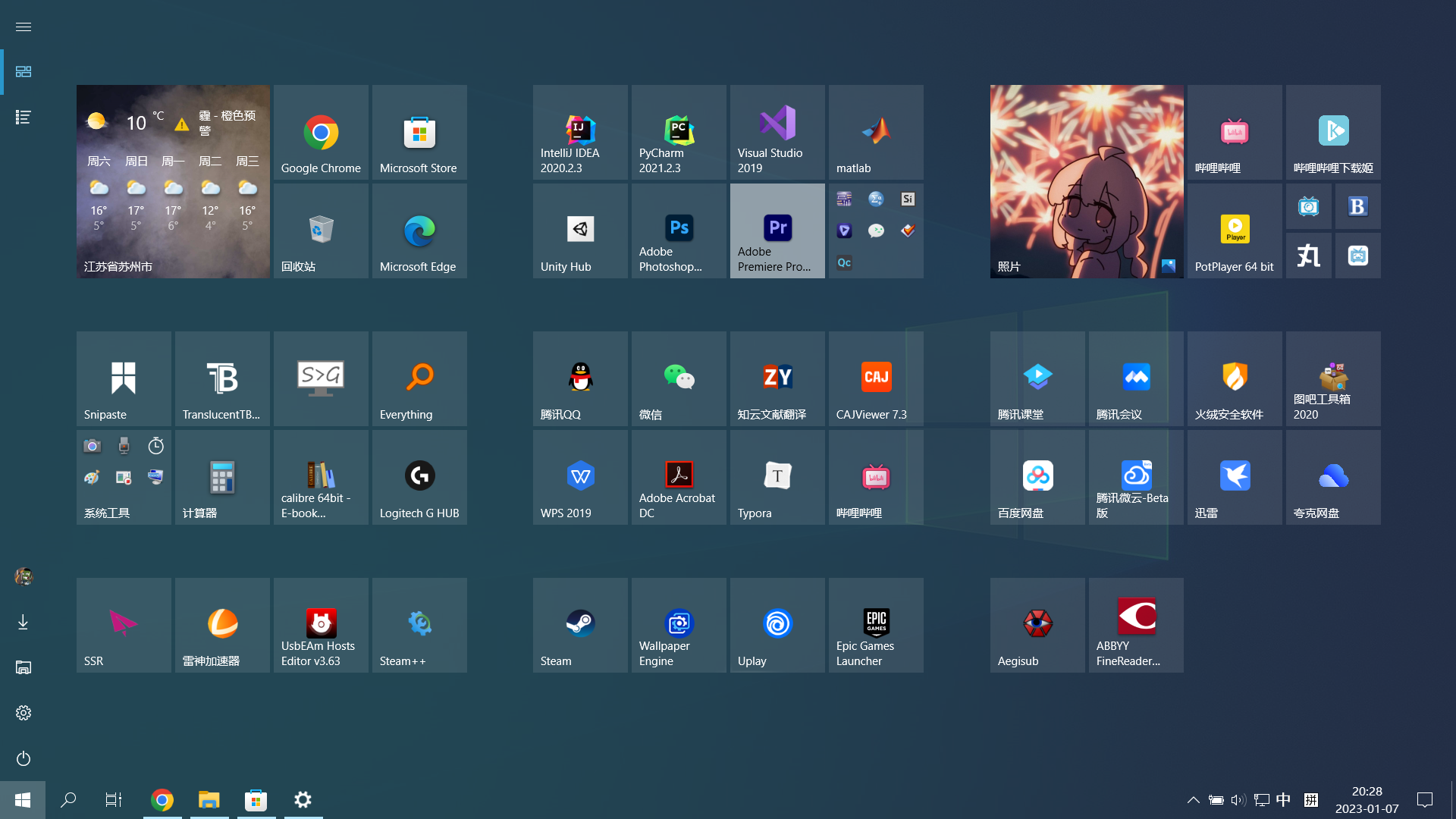The height and width of the screenshot is (819, 1456).
Task: Launch Epic Games Launcher tile
Action: click(876, 626)
